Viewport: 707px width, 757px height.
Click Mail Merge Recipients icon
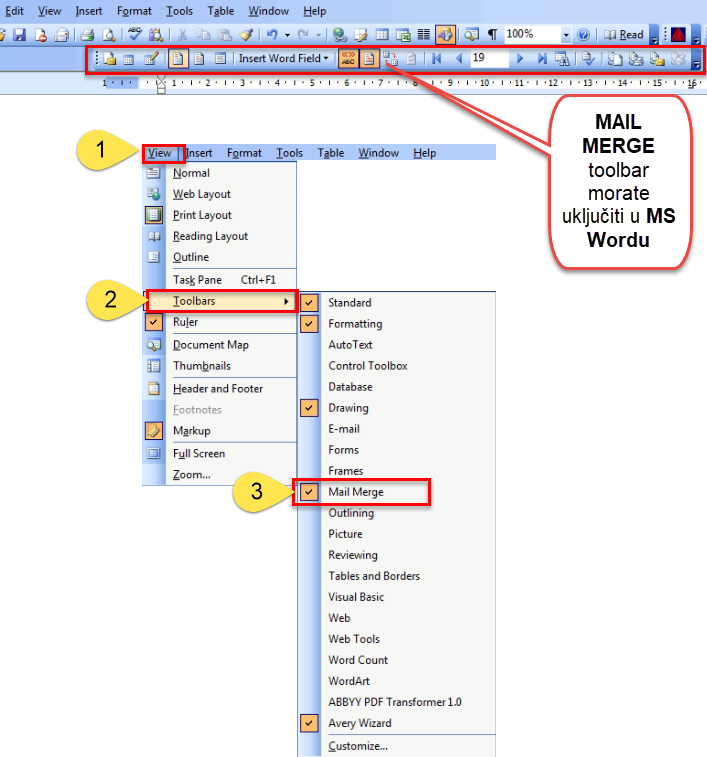151,59
